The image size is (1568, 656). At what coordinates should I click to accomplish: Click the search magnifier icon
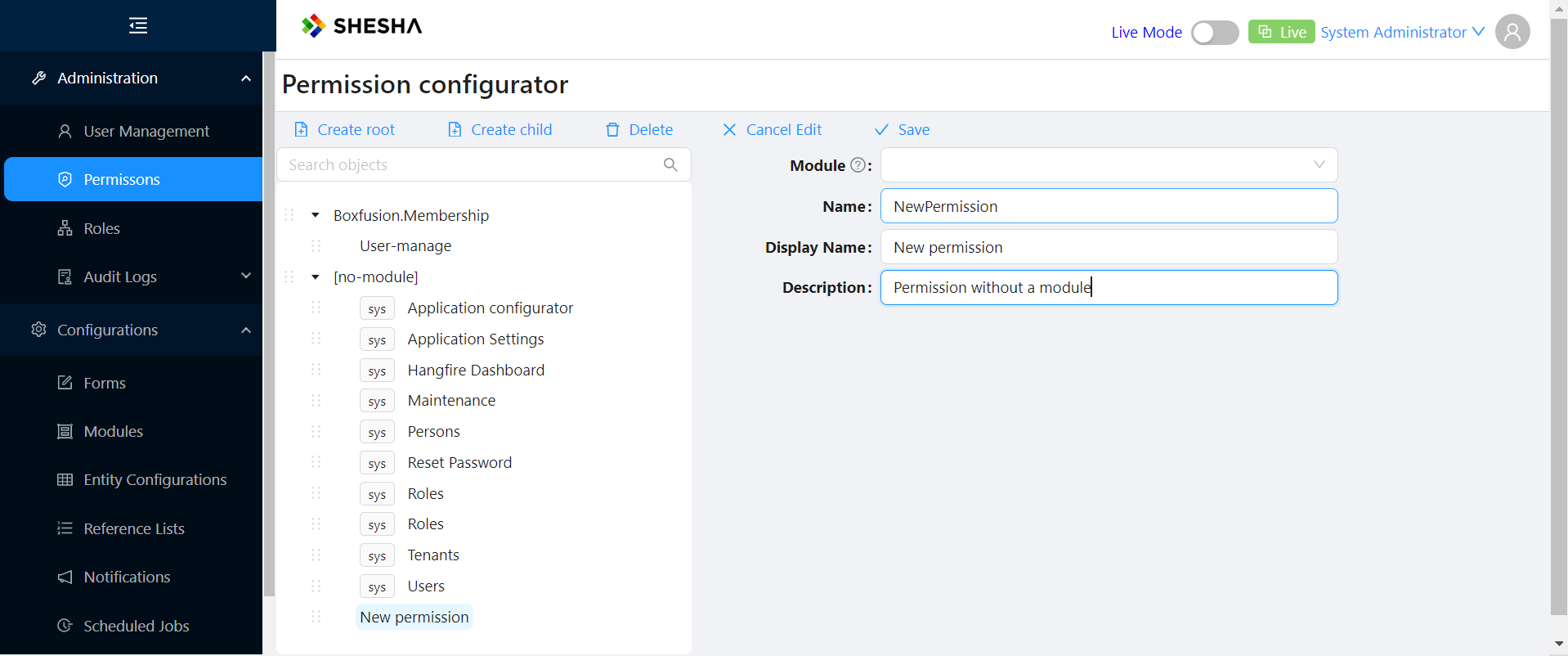pyautogui.click(x=670, y=164)
